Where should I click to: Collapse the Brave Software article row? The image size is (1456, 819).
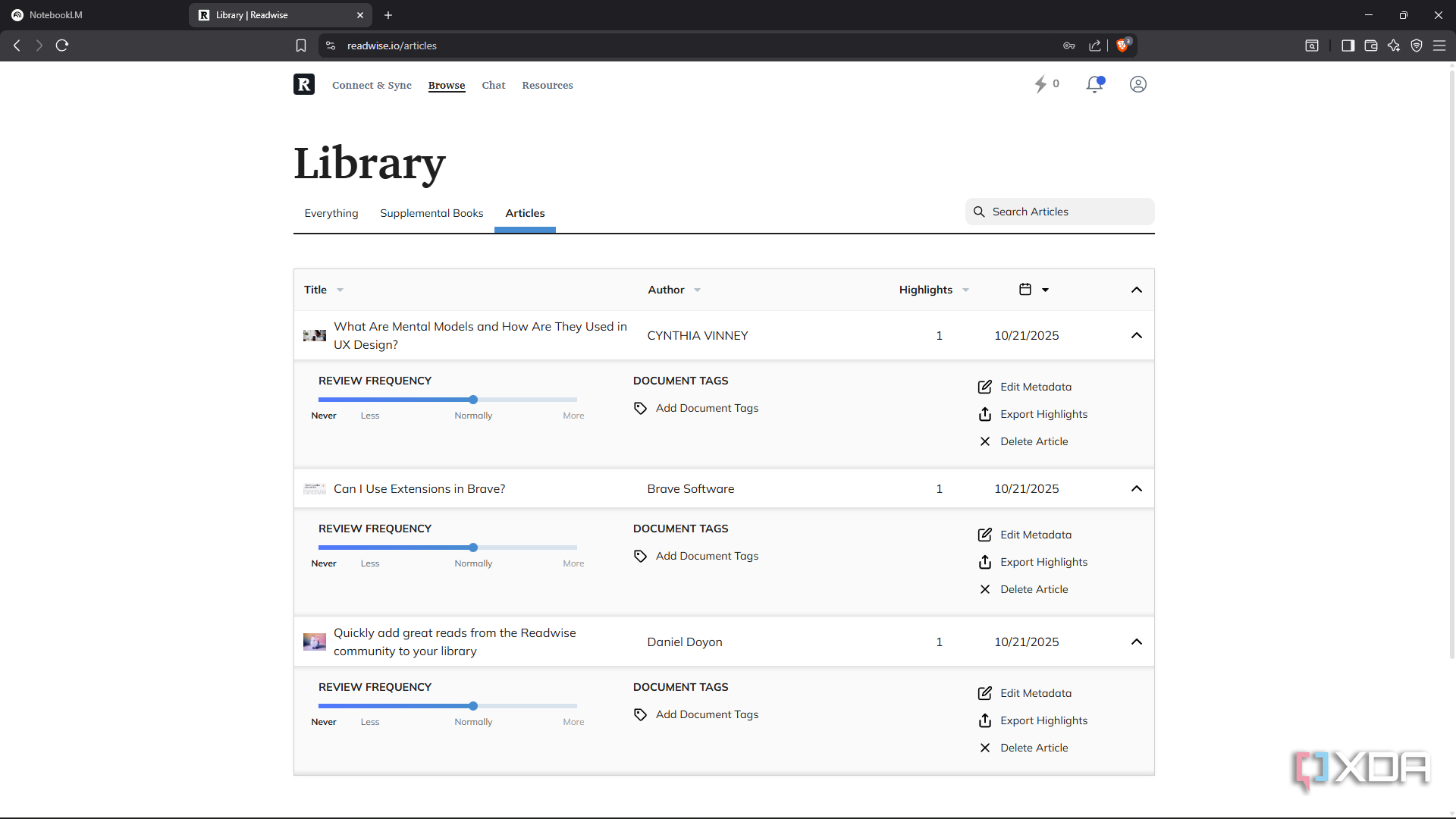(x=1137, y=488)
